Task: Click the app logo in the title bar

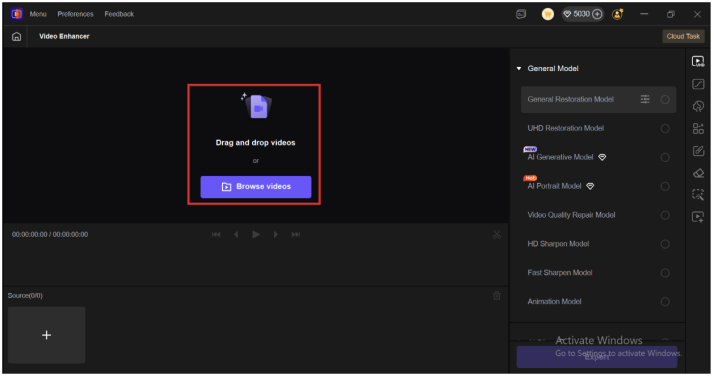Action: tap(16, 14)
